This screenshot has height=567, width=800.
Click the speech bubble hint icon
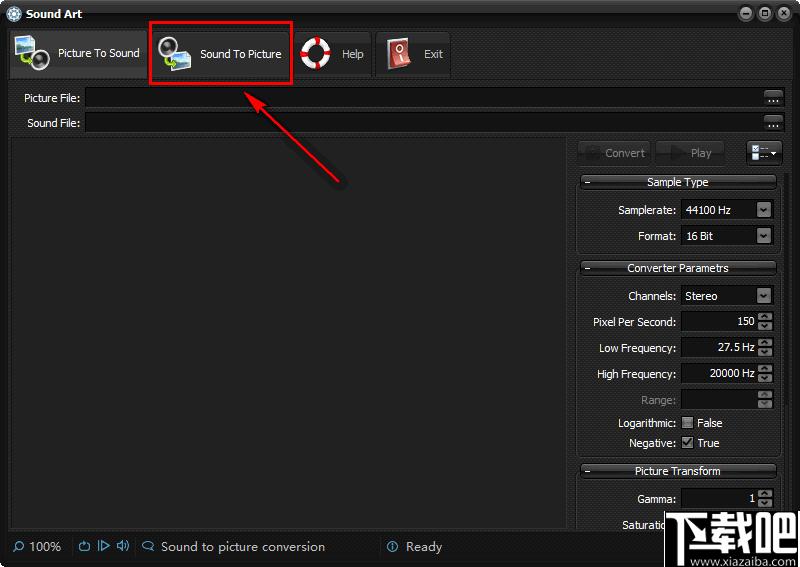tap(148, 546)
